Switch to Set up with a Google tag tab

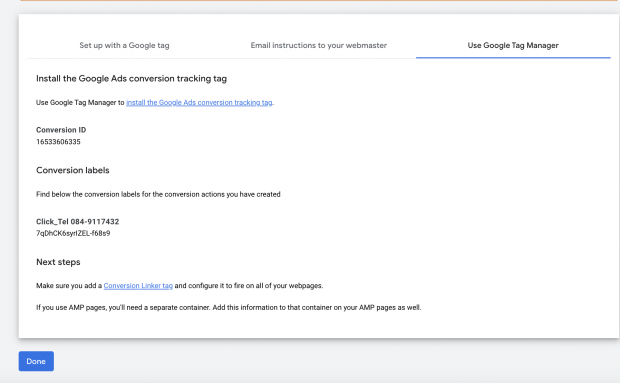pos(124,45)
